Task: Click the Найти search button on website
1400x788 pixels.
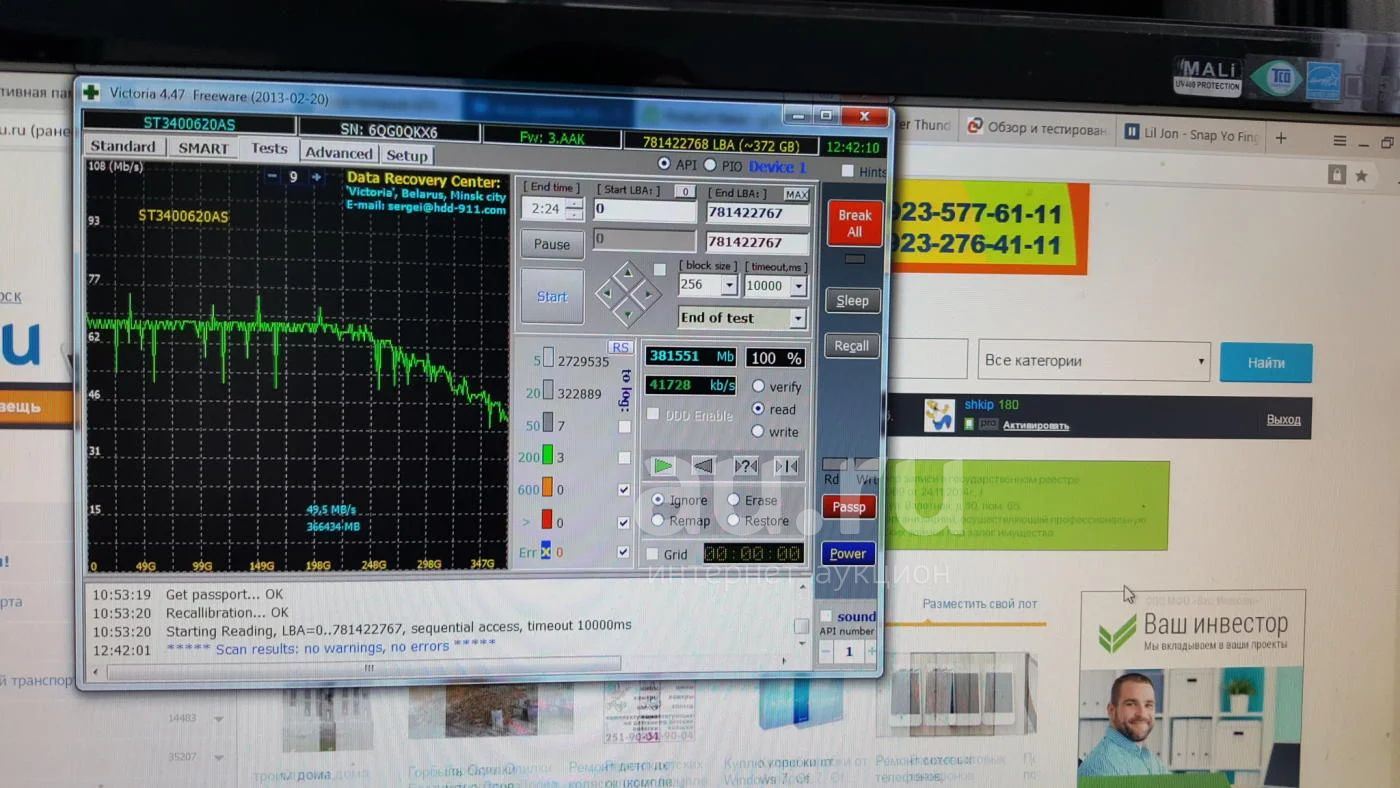Action: (1266, 363)
